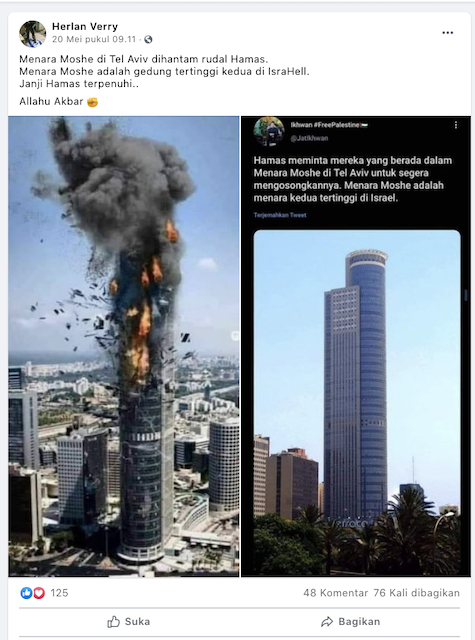The width and height of the screenshot is (475, 640).
Task: Click the @JatIkhwan handle
Action: point(309,138)
